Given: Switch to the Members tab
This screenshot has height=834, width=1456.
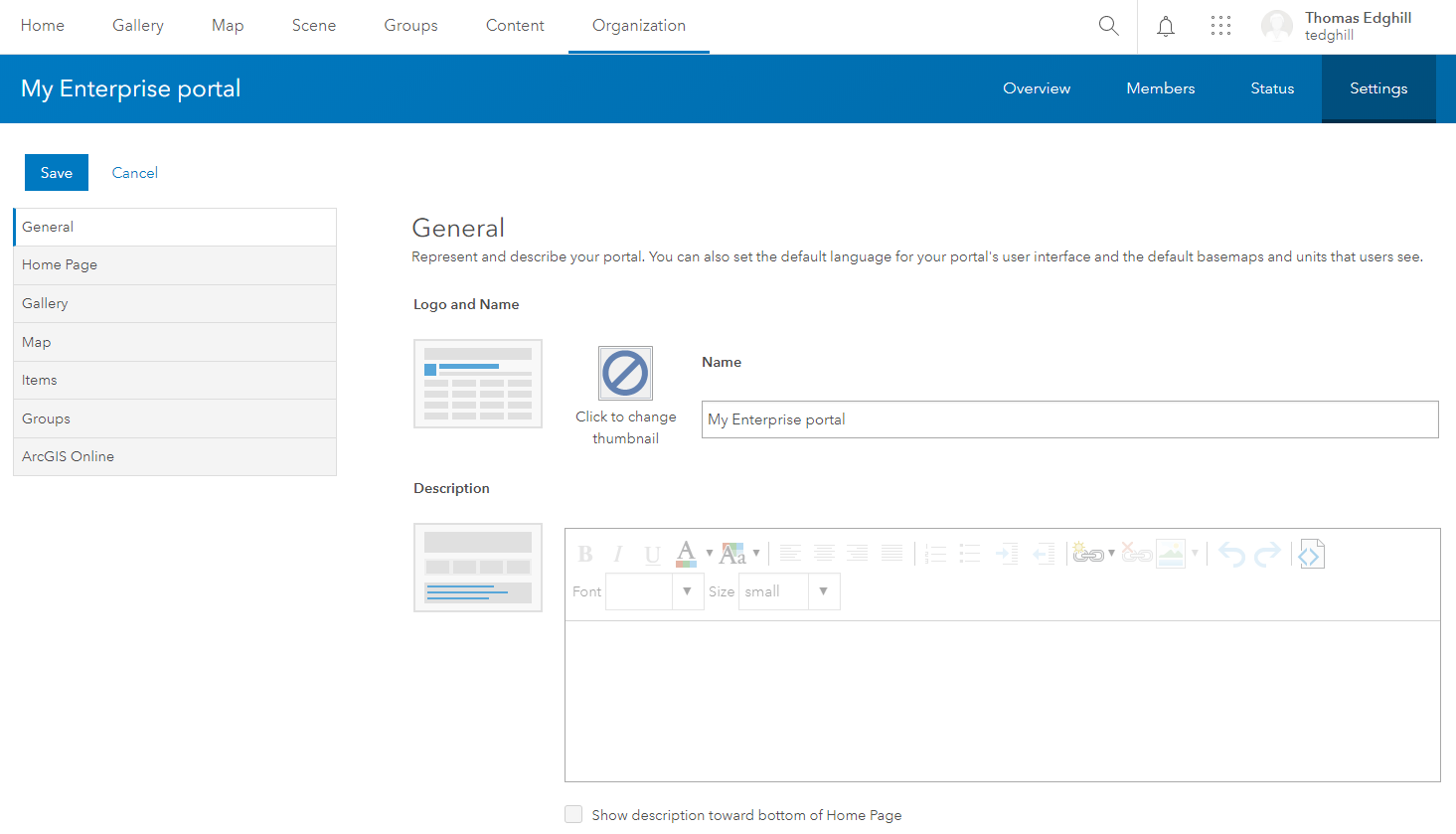Looking at the screenshot, I should [1160, 88].
